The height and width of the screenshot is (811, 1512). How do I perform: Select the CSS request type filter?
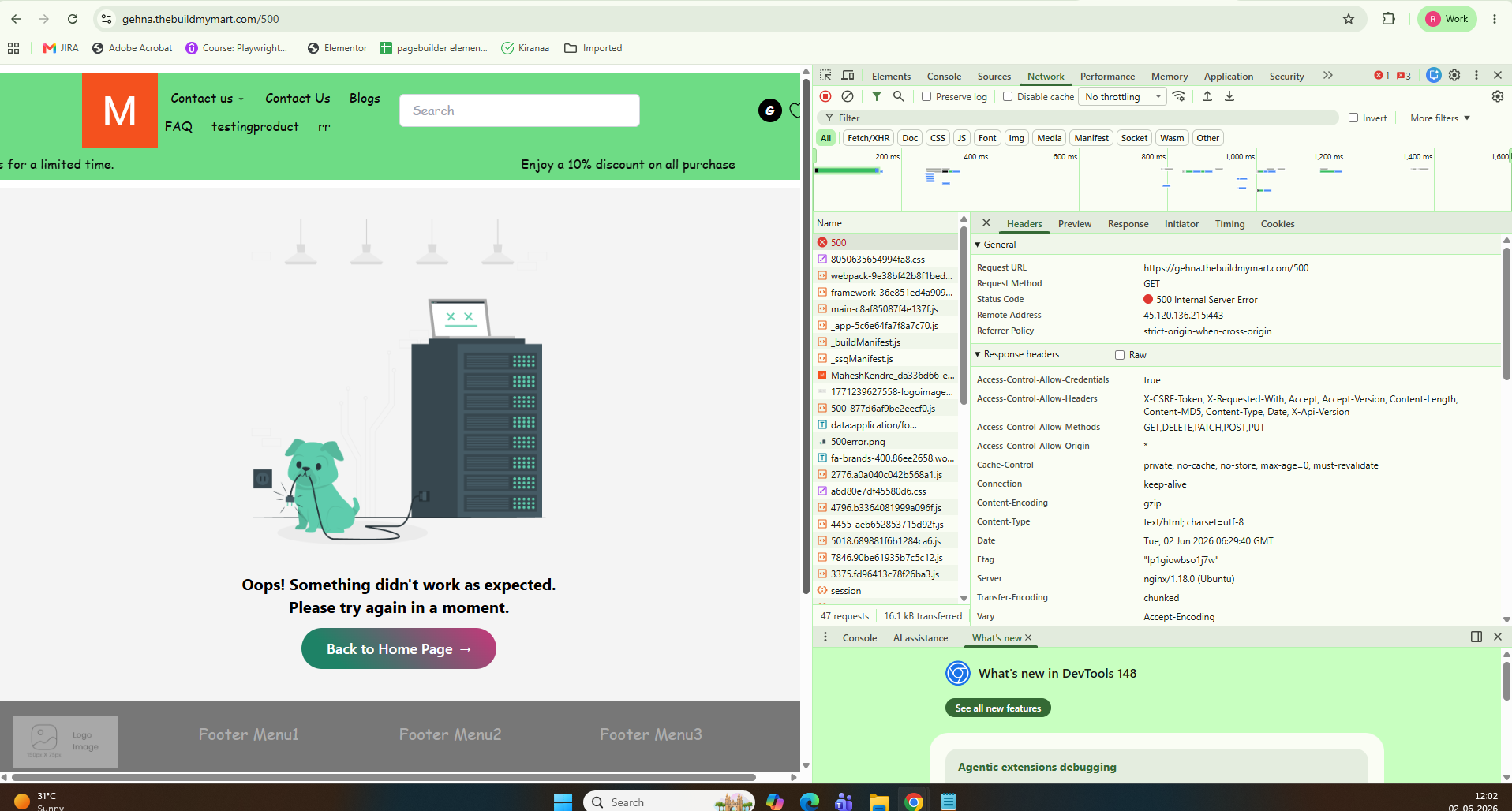coord(938,138)
